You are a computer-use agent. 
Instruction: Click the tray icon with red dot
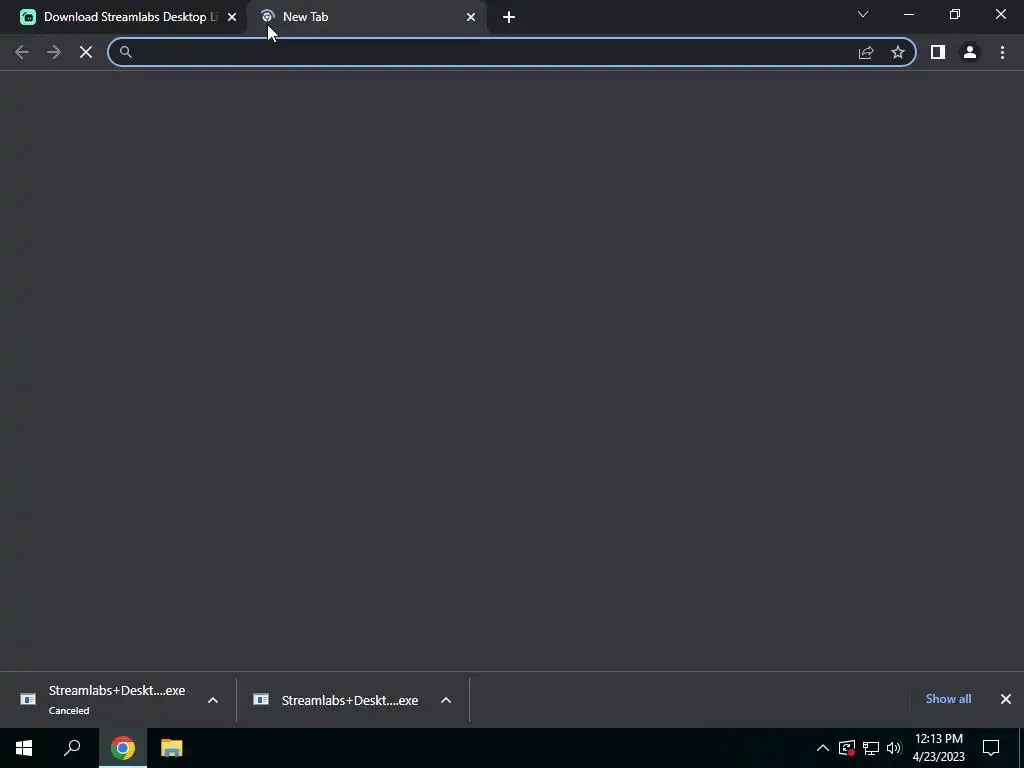click(x=847, y=748)
